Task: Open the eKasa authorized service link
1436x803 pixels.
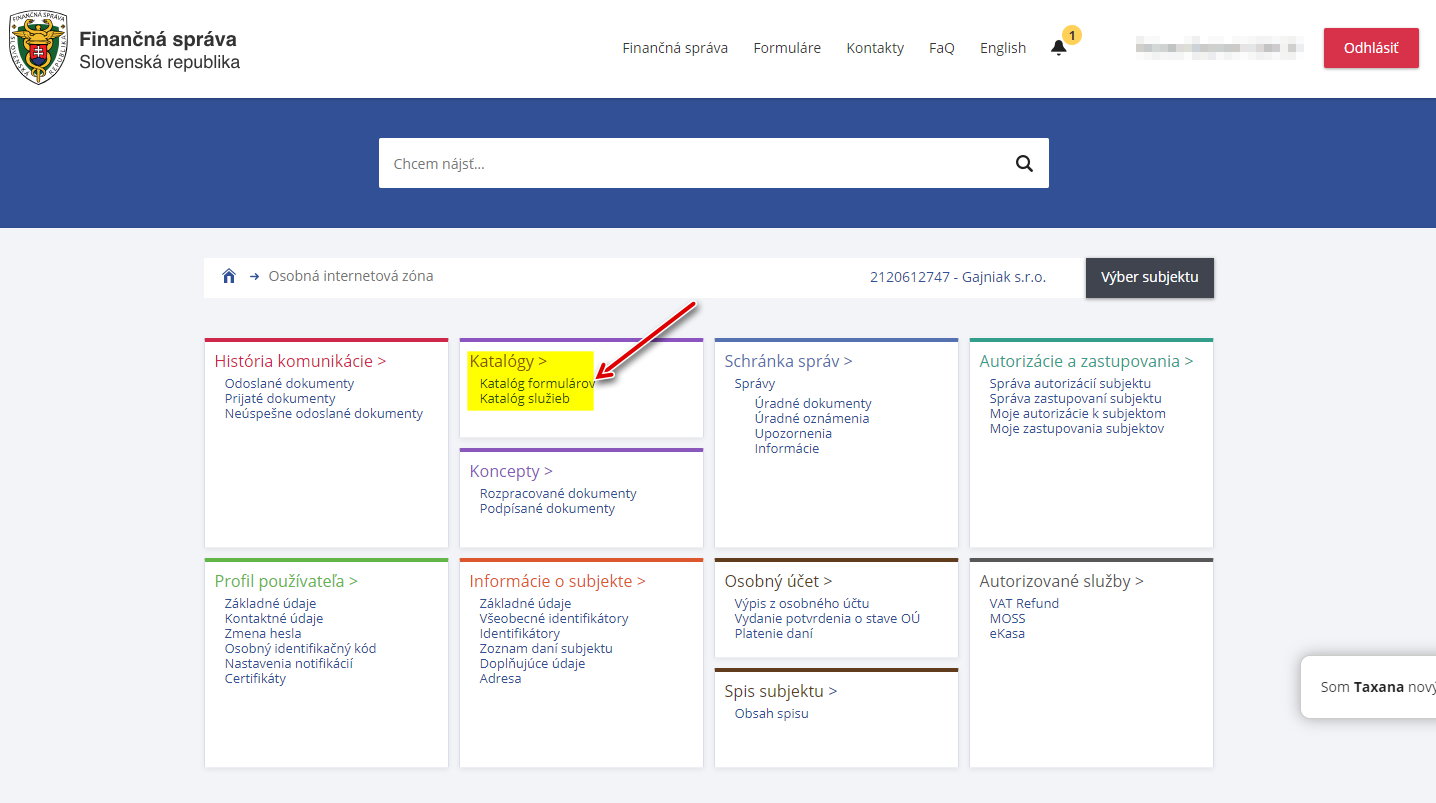Action: point(1006,633)
